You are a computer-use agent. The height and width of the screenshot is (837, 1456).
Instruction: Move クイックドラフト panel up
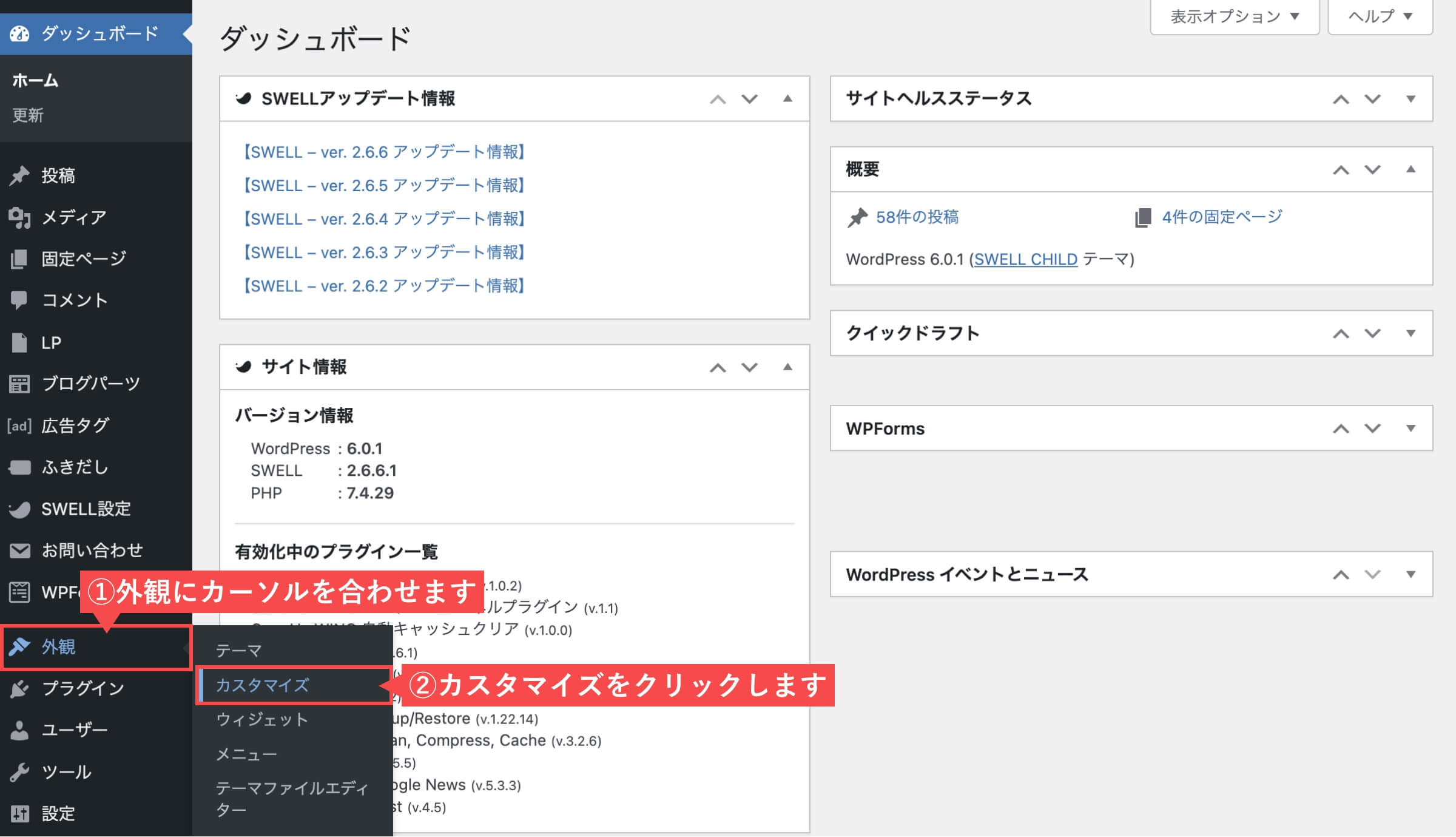1341,333
